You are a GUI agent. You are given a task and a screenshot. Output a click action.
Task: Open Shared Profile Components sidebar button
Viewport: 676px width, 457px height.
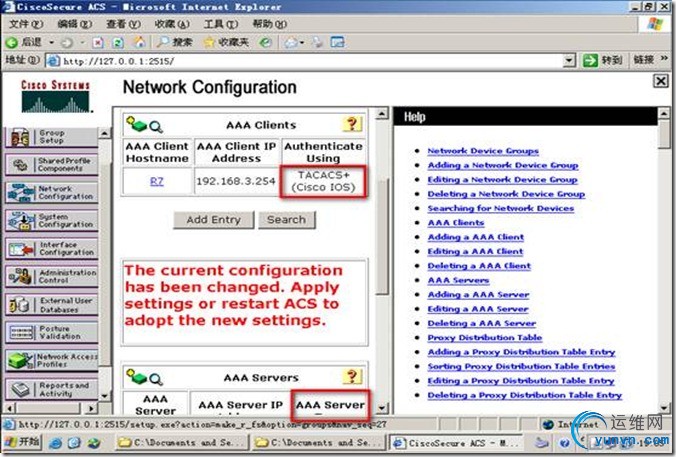pos(52,165)
